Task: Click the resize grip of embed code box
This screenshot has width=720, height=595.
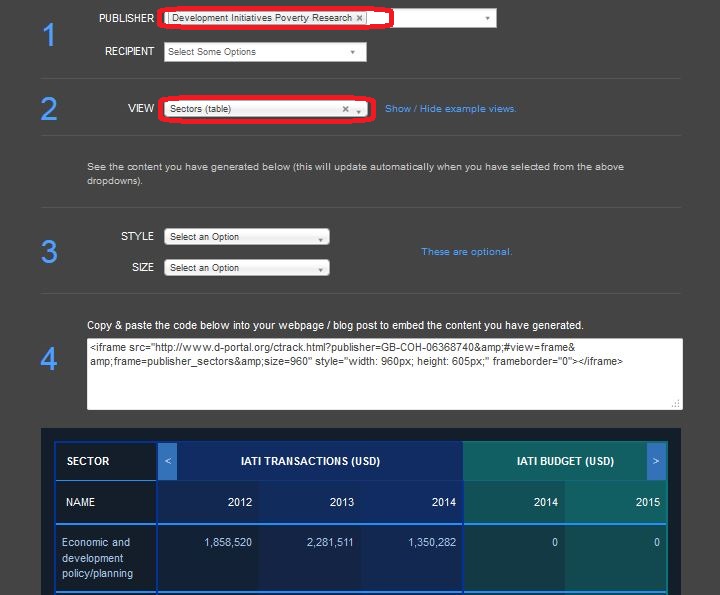Action: (x=676, y=404)
